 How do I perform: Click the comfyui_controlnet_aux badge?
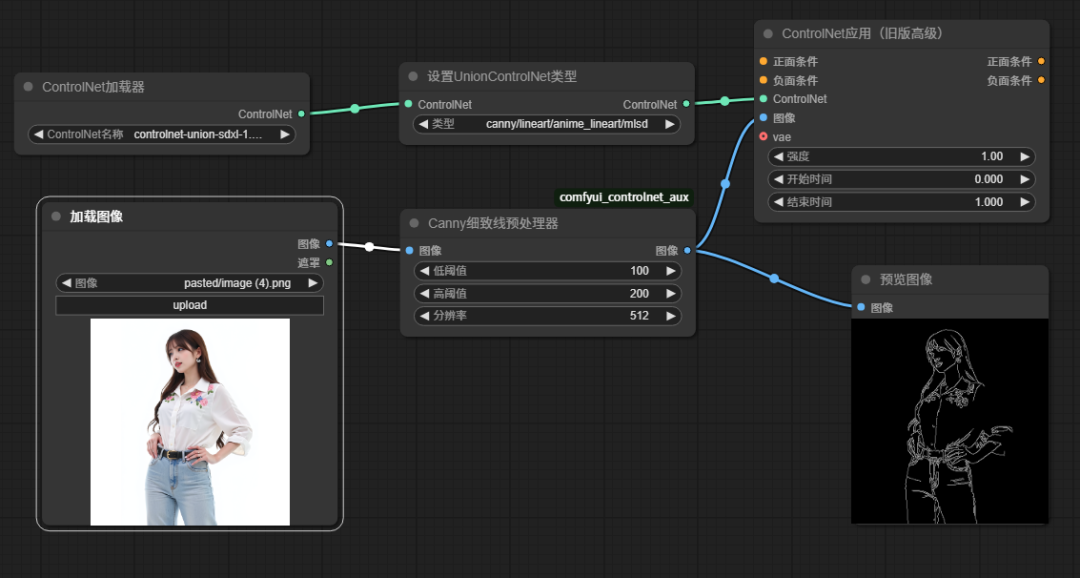(x=624, y=198)
